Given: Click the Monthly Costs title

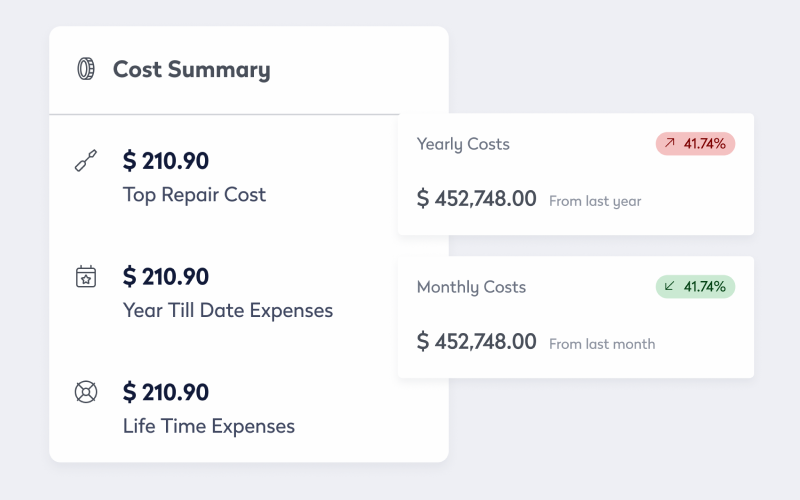Looking at the screenshot, I should pyautogui.click(x=471, y=287).
